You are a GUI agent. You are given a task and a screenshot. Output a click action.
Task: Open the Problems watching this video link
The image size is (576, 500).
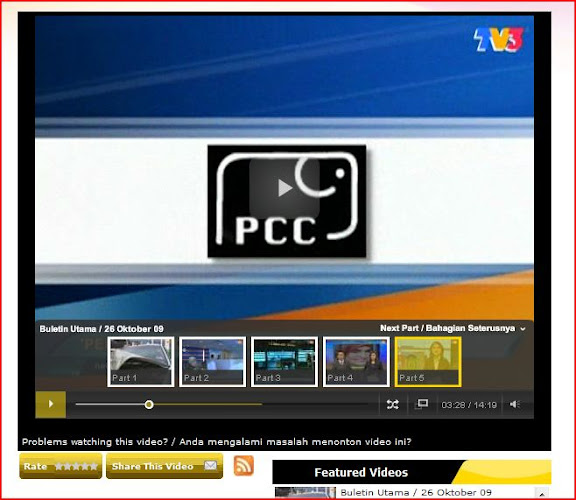(216, 442)
